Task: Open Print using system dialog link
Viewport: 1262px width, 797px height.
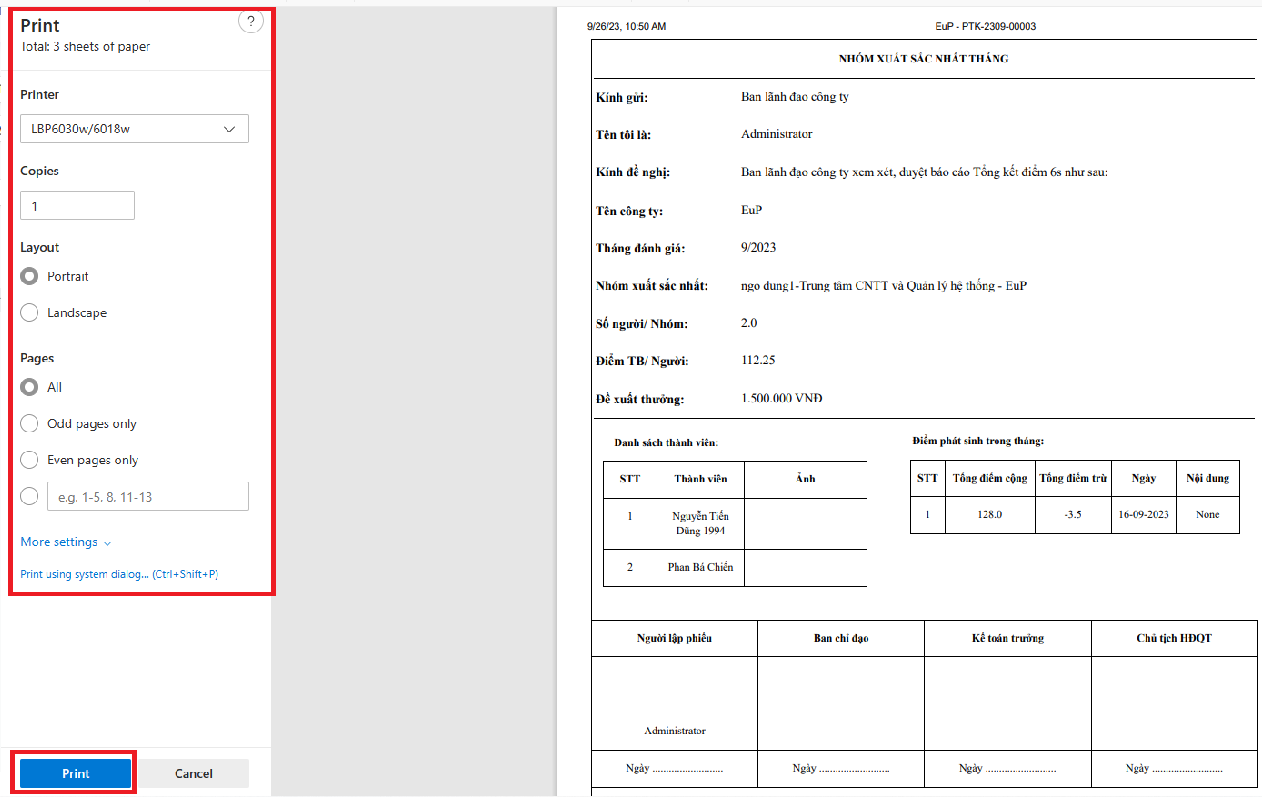Action: [119, 574]
